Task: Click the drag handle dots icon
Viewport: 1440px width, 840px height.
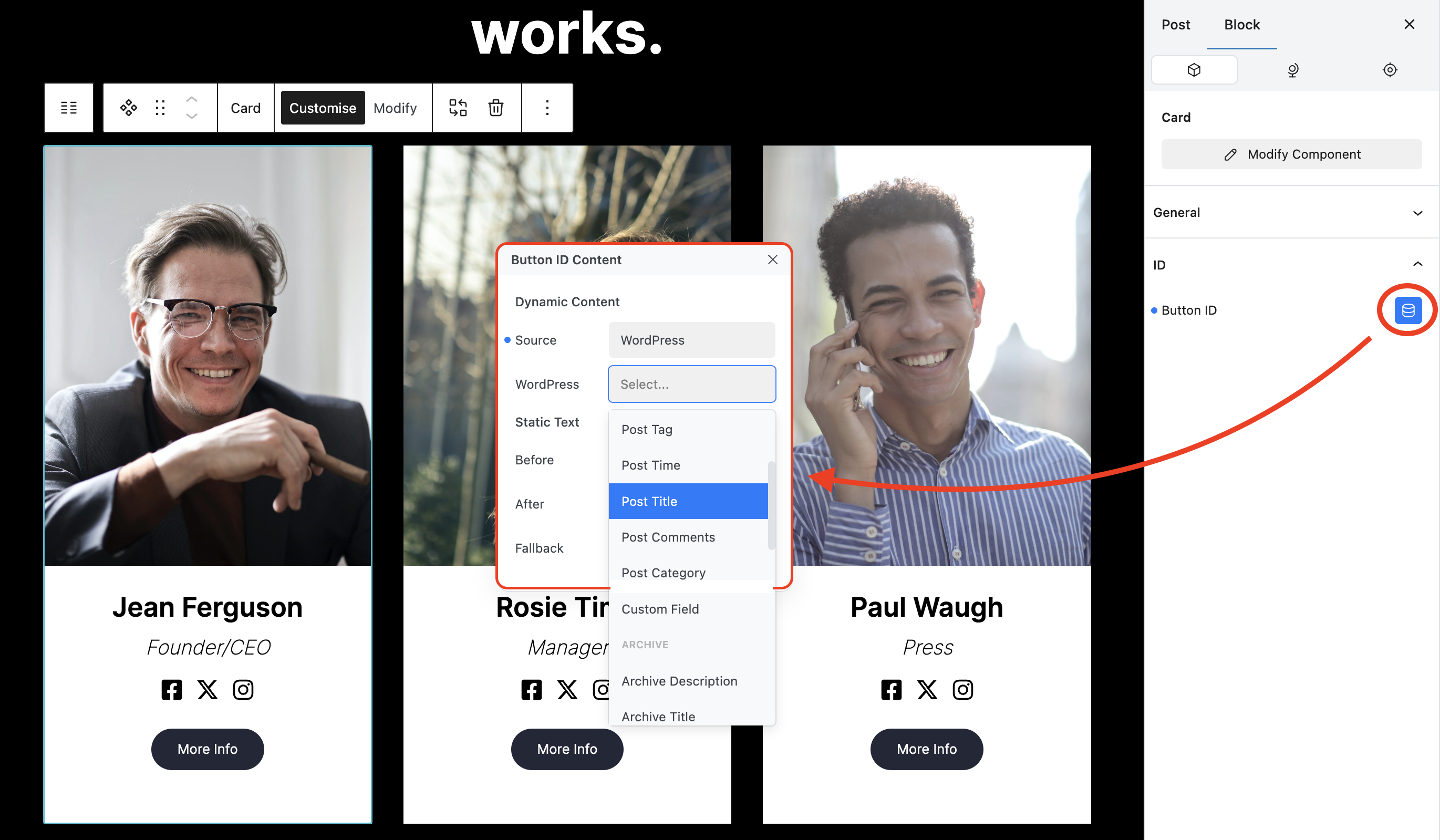Action: pyautogui.click(x=161, y=107)
